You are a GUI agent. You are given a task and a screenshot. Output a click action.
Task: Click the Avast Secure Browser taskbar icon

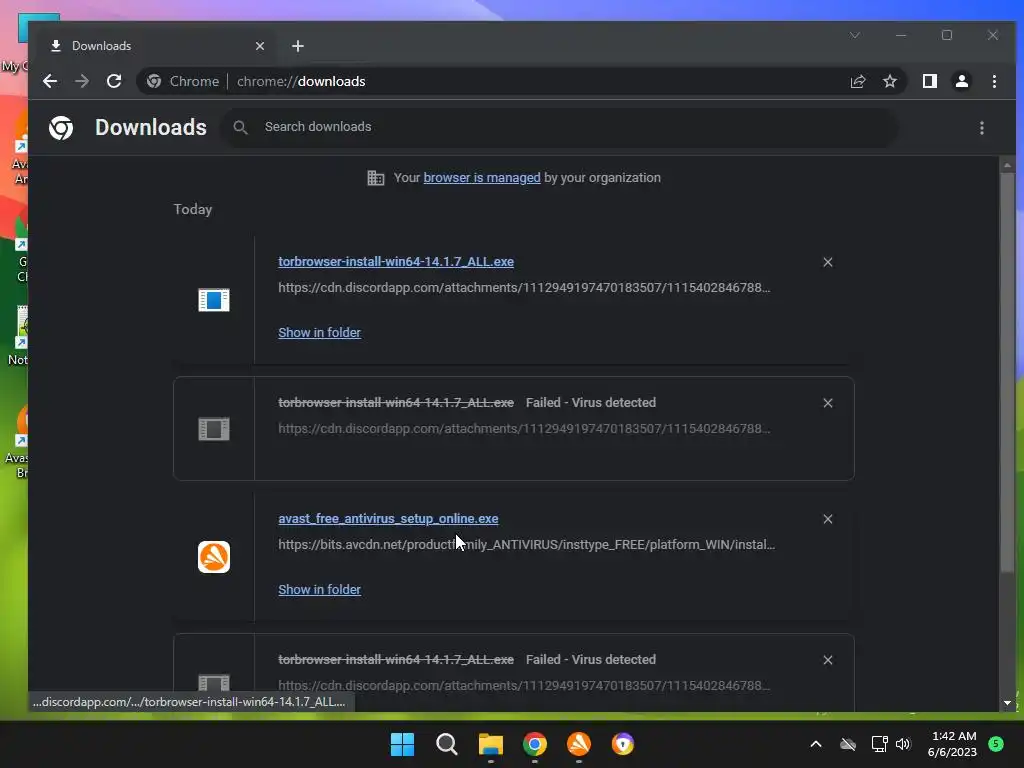pyautogui.click(x=622, y=744)
